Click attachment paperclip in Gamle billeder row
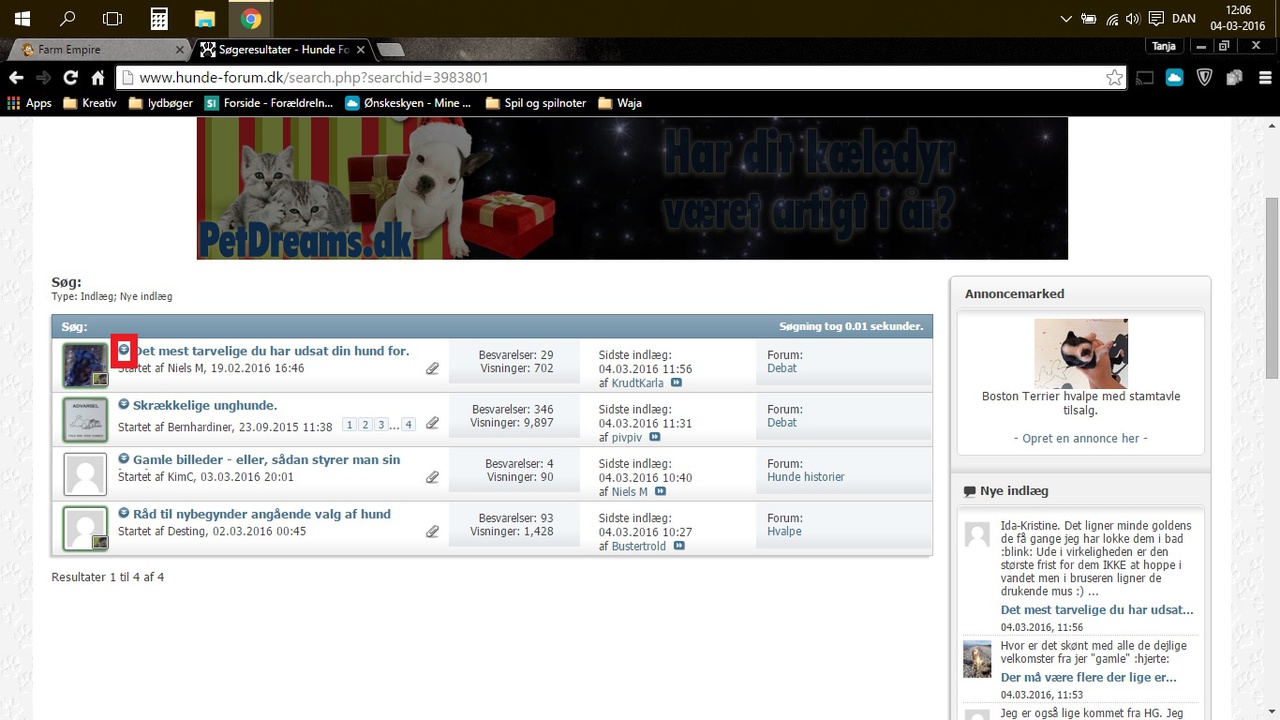Viewport: 1280px width, 720px height. (432, 477)
